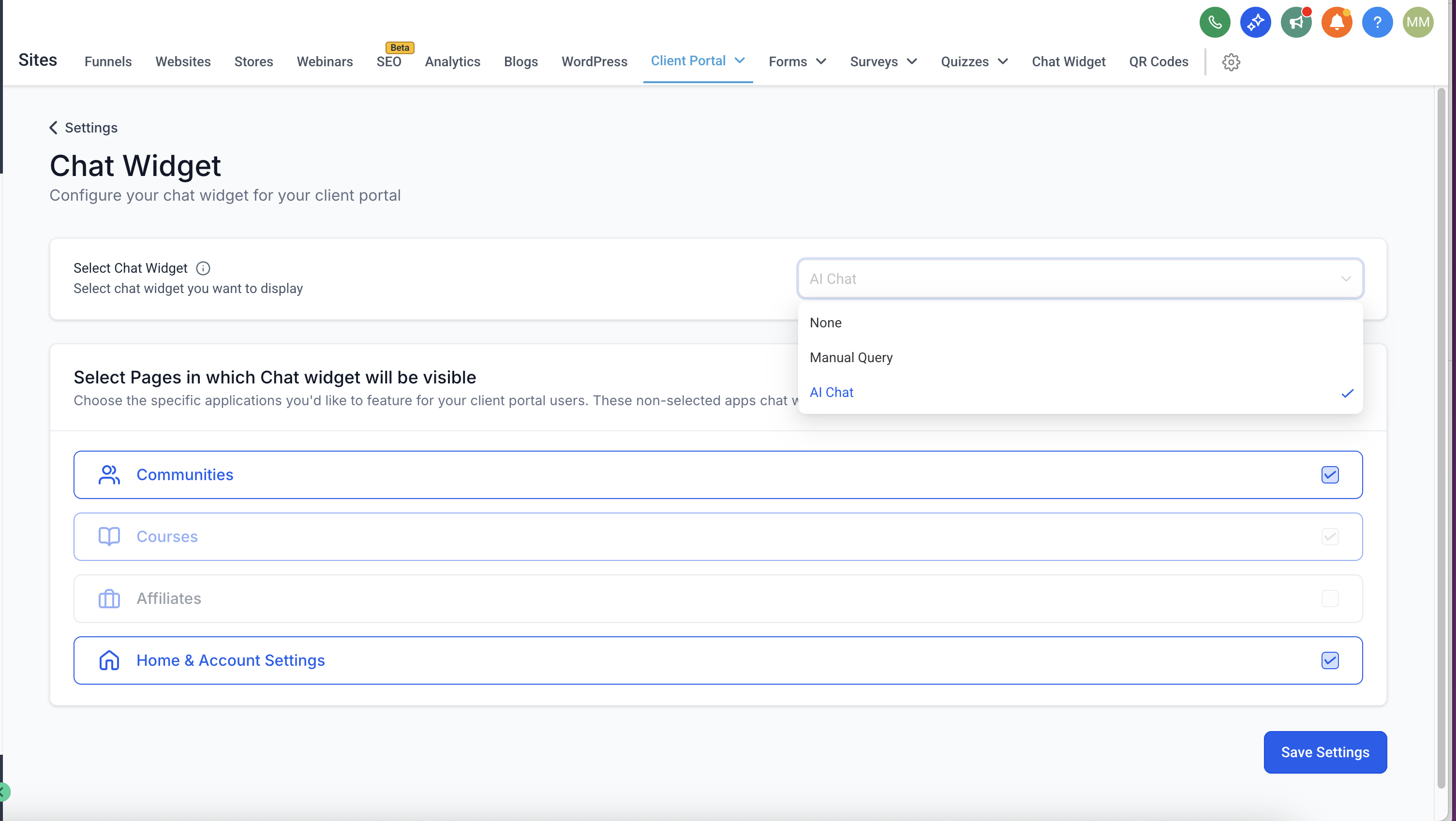Image resolution: width=1456 pixels, height=821 pixels.
Task: Click the question mark help icon
Action: [1378, 23]
